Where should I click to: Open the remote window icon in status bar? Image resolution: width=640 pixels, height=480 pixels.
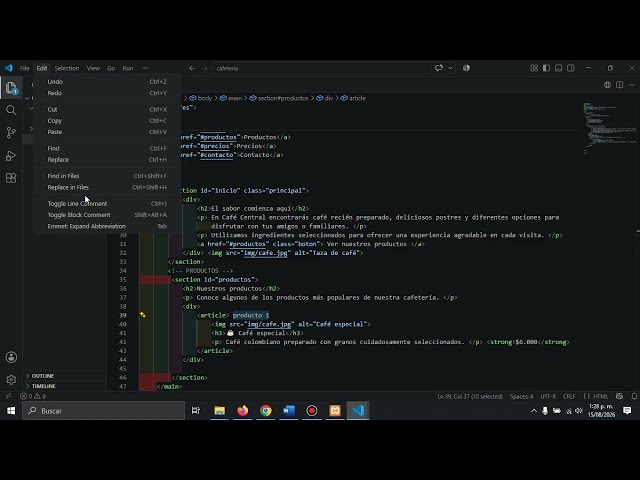(8, 396)
